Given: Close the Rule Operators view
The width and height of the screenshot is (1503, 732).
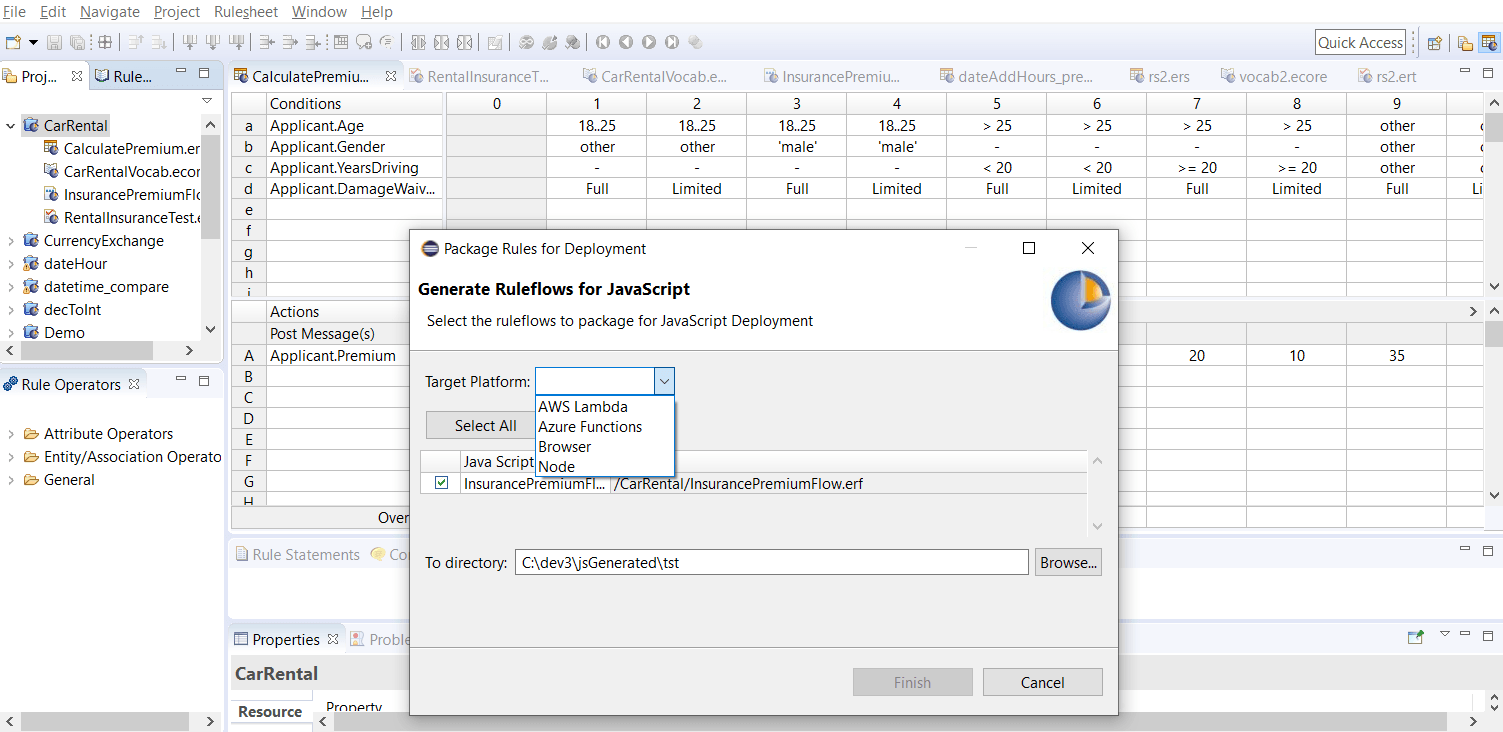Looking at the screenshot, I should 135,384.
